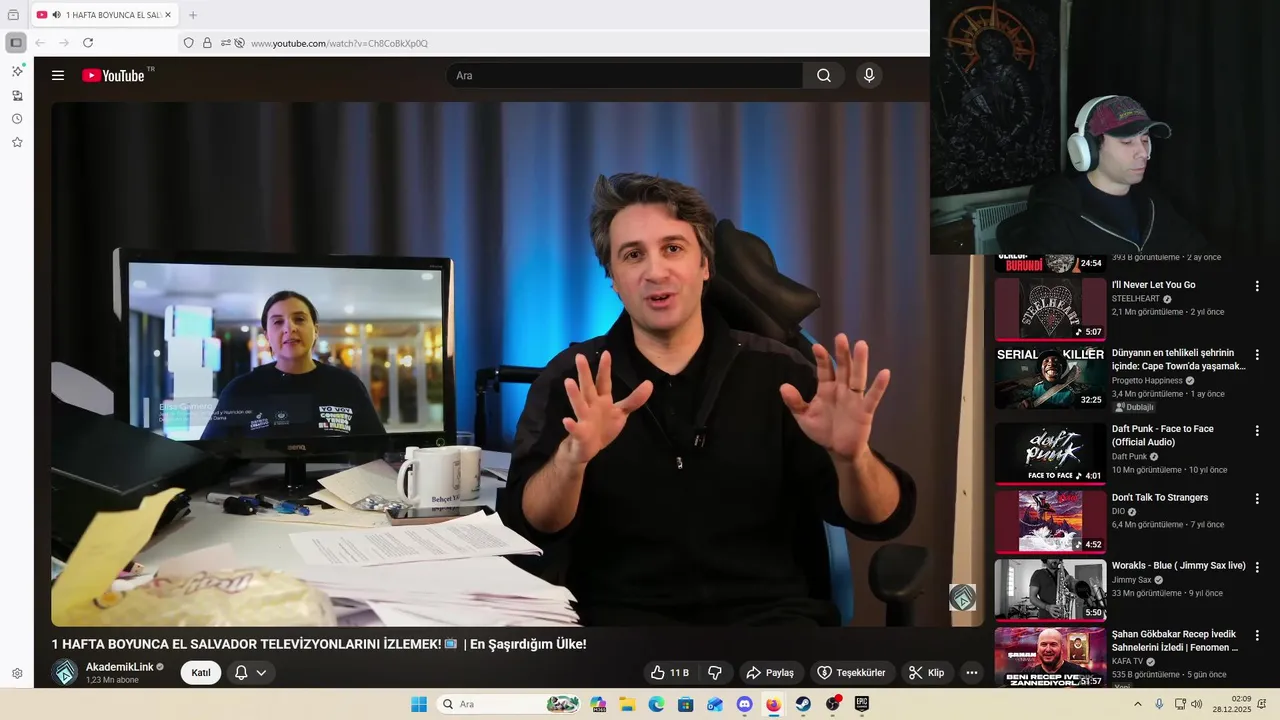The width and height of the screenshot is (1280, 720).
Task: Open options for Daft Punk Face to Face
Action: [1257, 430]
